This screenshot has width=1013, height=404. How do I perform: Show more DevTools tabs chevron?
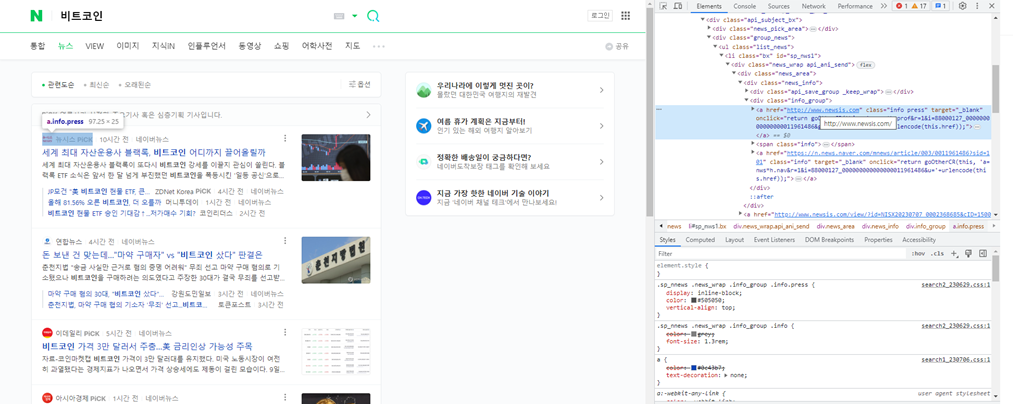pos(884,6)
